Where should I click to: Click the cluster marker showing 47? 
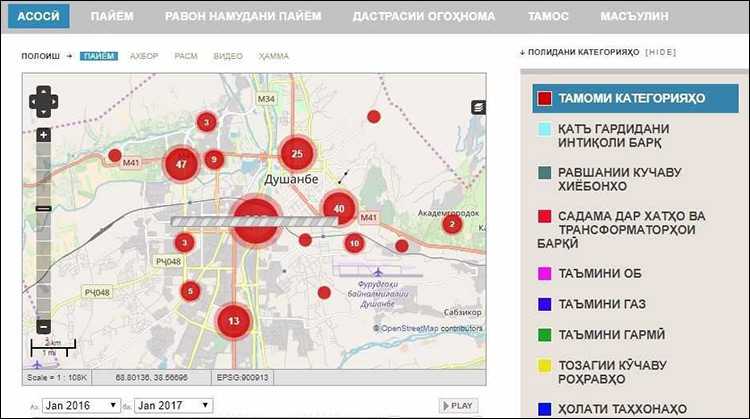(181, 163)
